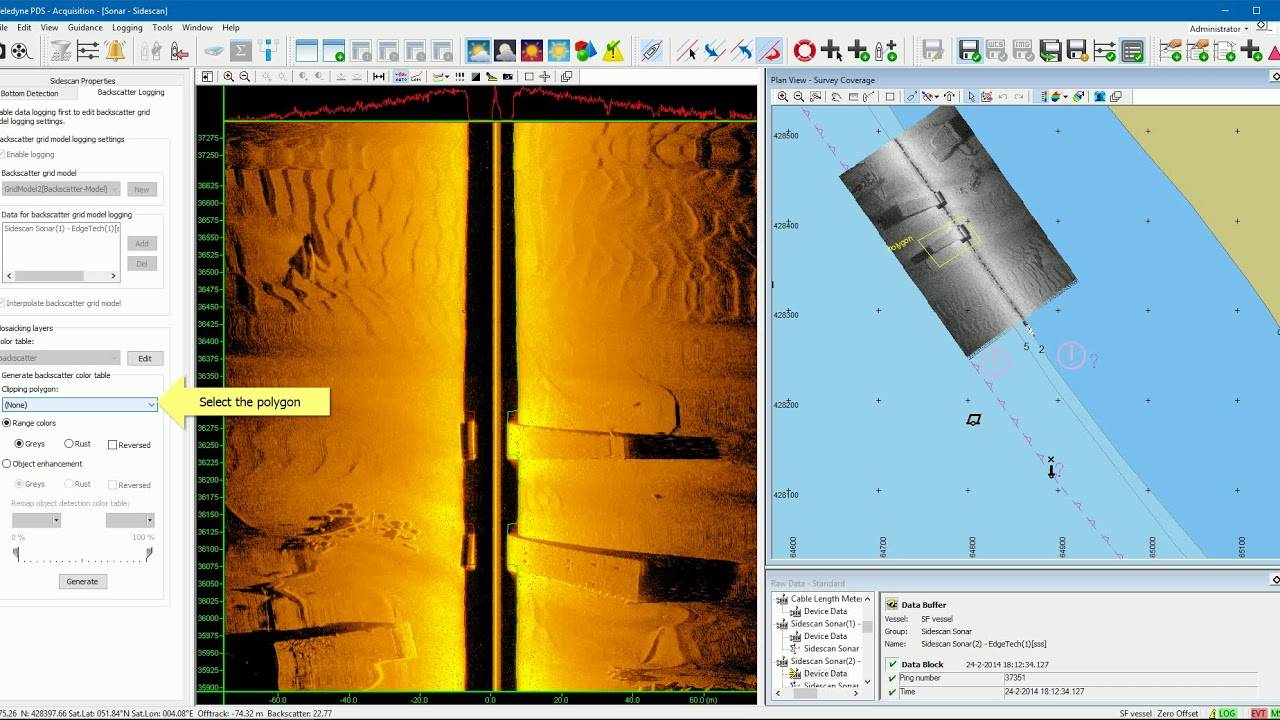Viewport: 1280px width, 720px height.
Task: Open the Edit menu
Action: pos(24,28)
